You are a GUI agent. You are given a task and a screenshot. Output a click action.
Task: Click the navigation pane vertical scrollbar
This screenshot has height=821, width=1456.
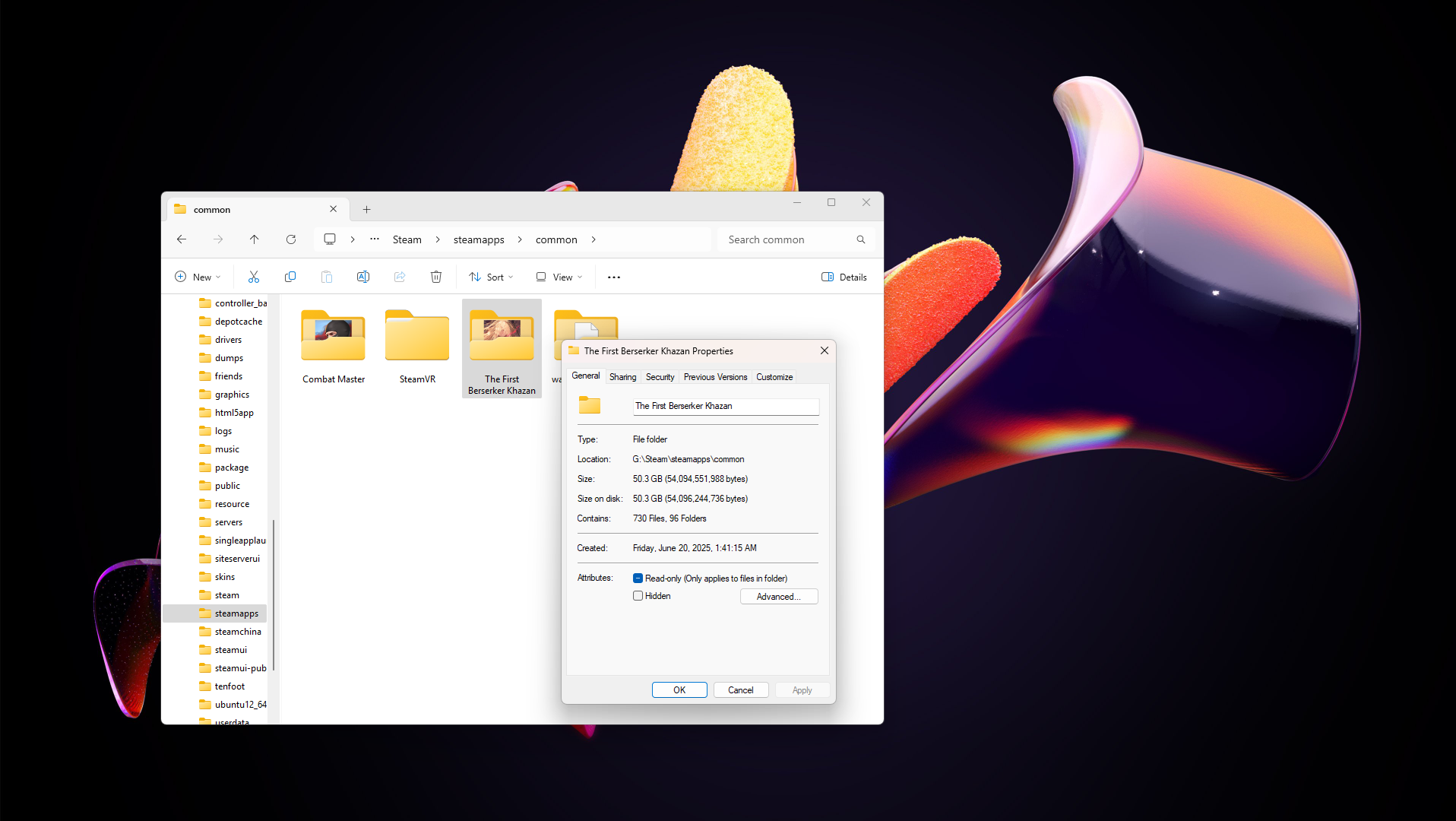tap(274, 593)
